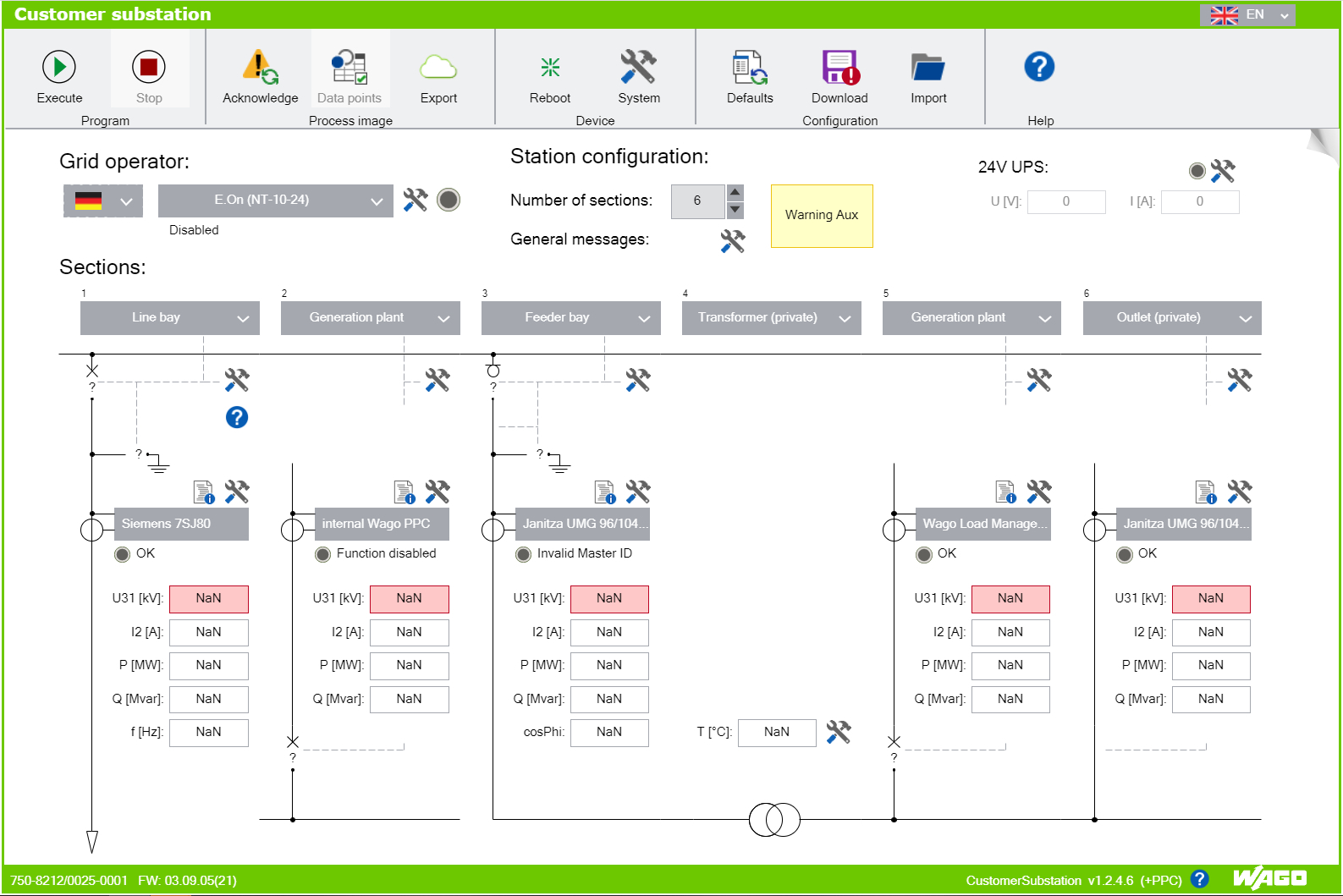This screenshot has width=1343, height=896.
Task: Open the Import configuration folder icon
Action: pos(928,68)
